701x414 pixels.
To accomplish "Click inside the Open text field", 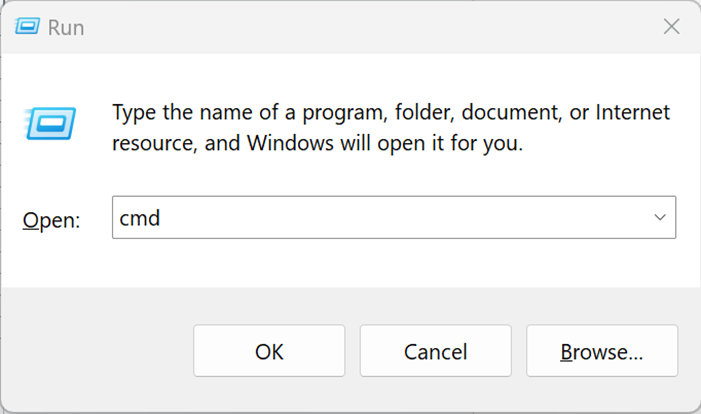I will (x=380, y=217).
